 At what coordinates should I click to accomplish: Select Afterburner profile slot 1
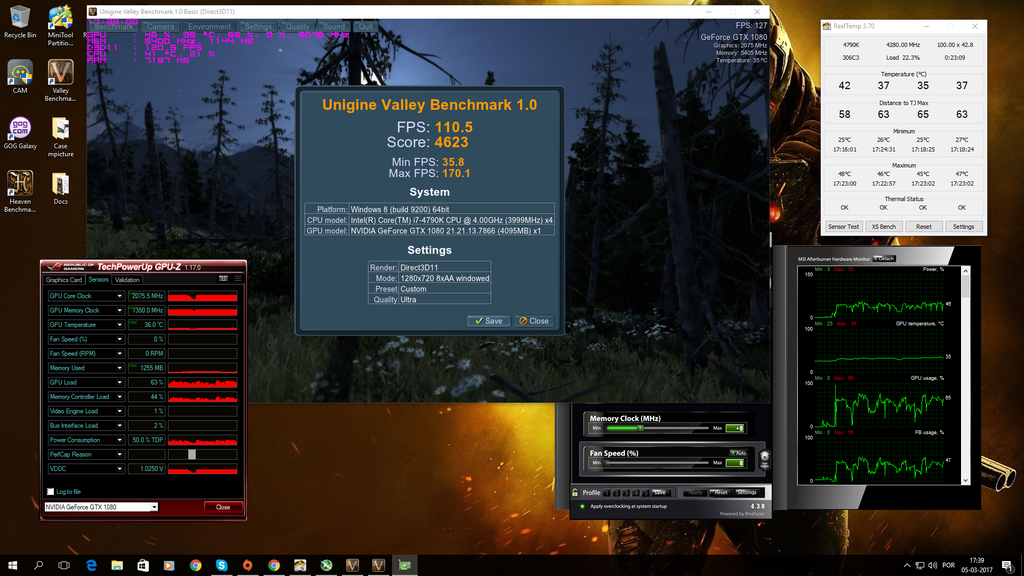(607, 492)
